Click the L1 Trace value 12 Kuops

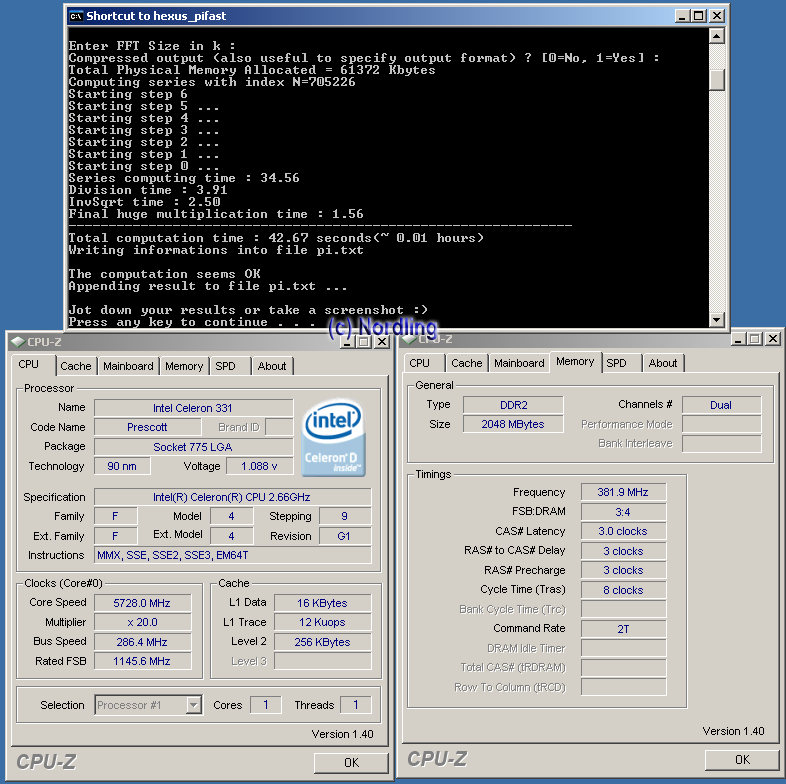tap(323, 622)
